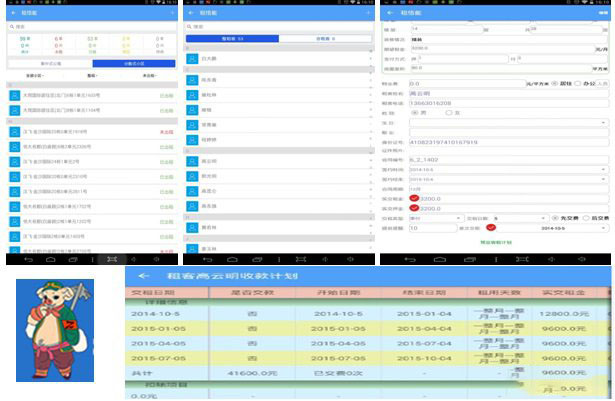Tap back arrow in middle tenant list header
This screenshot has height=401, width=615.
(192, 12)
